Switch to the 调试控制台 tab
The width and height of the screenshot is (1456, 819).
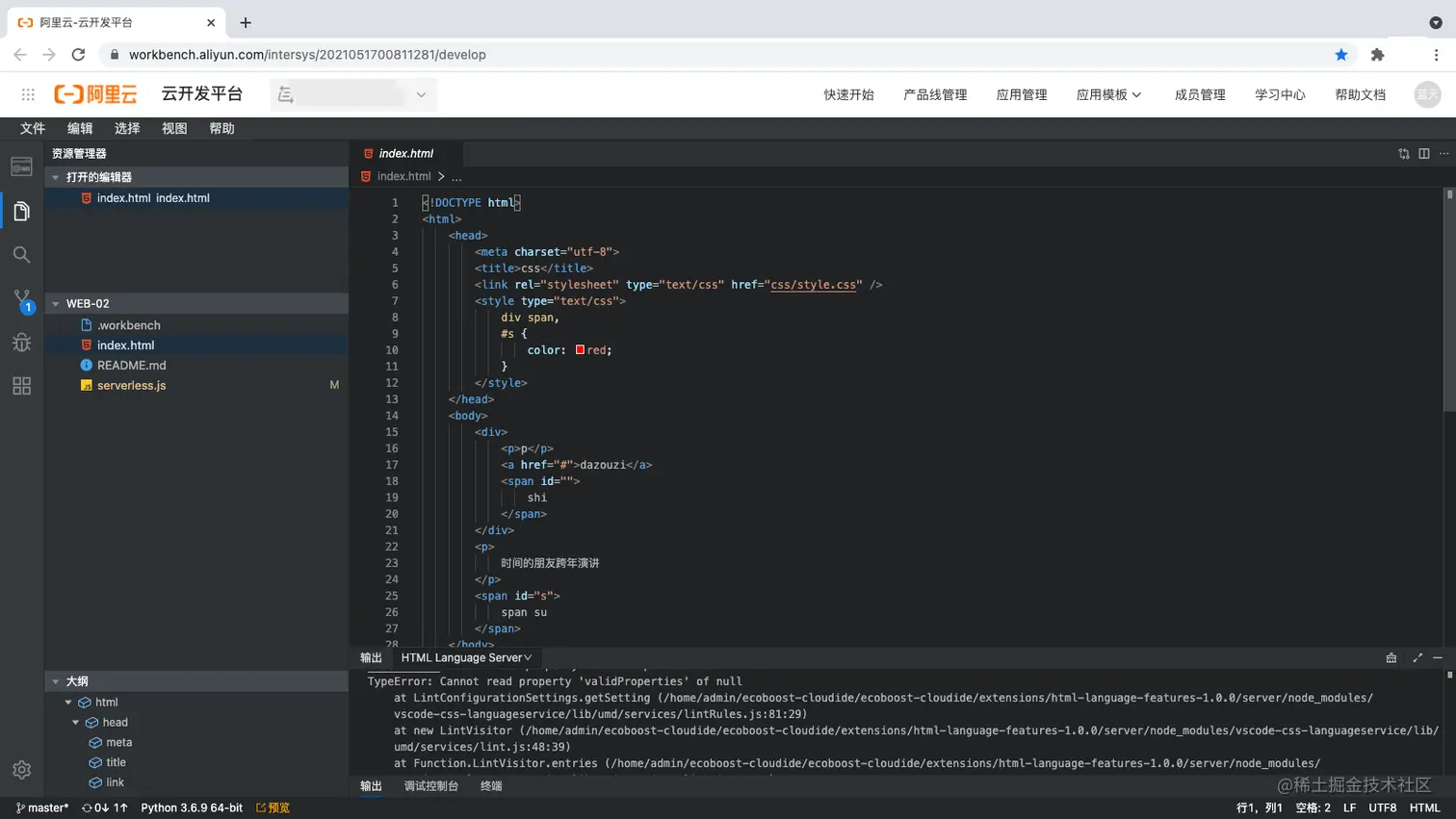pyautogui.click(x=431, y=786)
